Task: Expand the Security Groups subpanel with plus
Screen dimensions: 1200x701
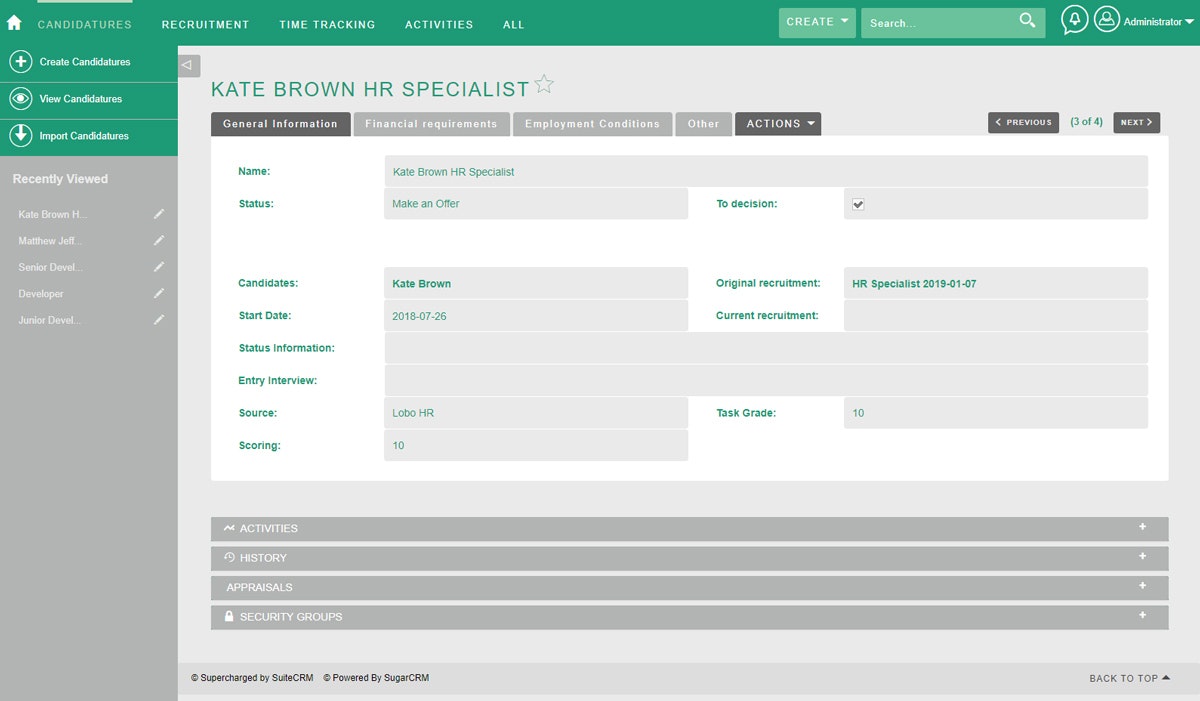Action: coord(1142,615)
